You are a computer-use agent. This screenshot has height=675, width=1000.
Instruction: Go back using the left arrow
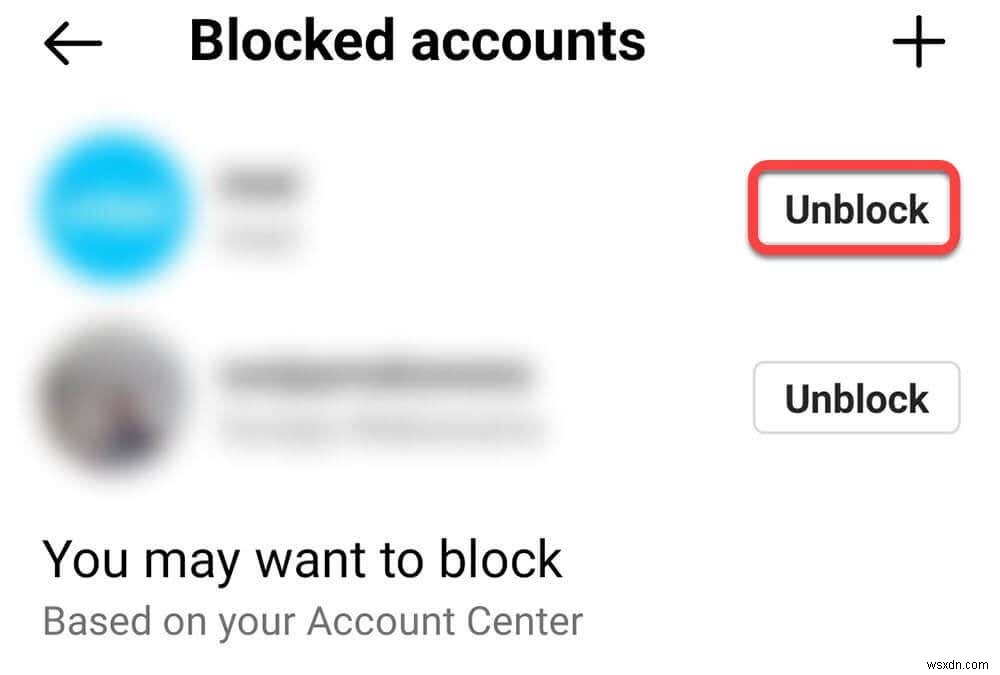73,43
